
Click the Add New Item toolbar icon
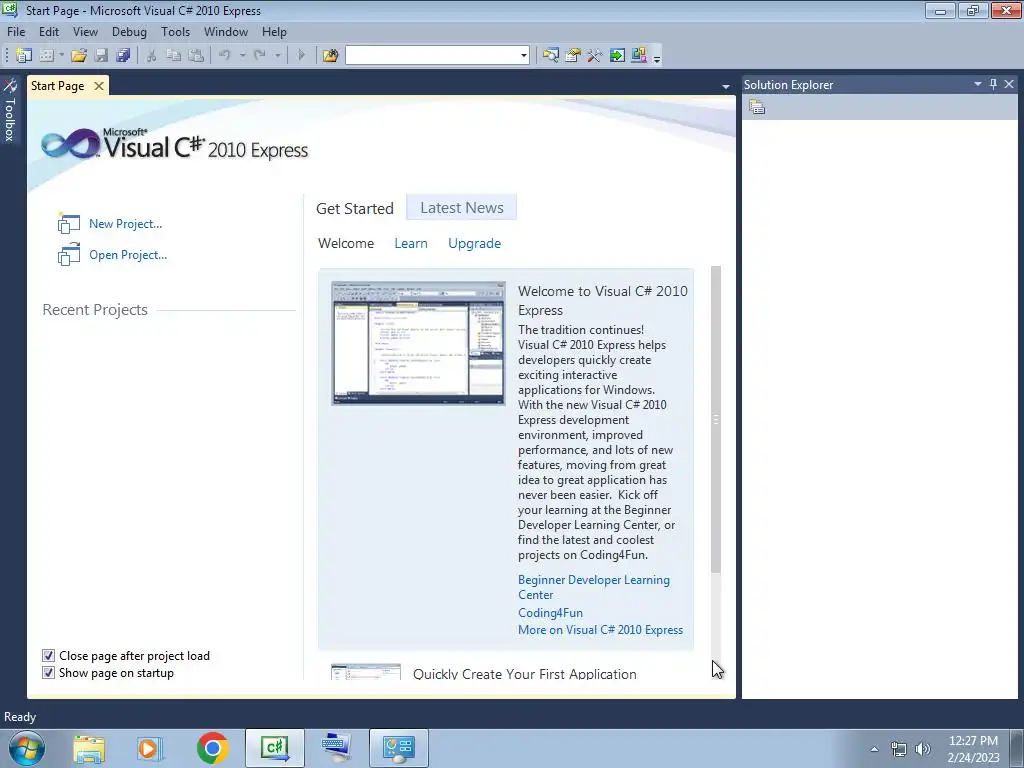(x=46, y=56)
